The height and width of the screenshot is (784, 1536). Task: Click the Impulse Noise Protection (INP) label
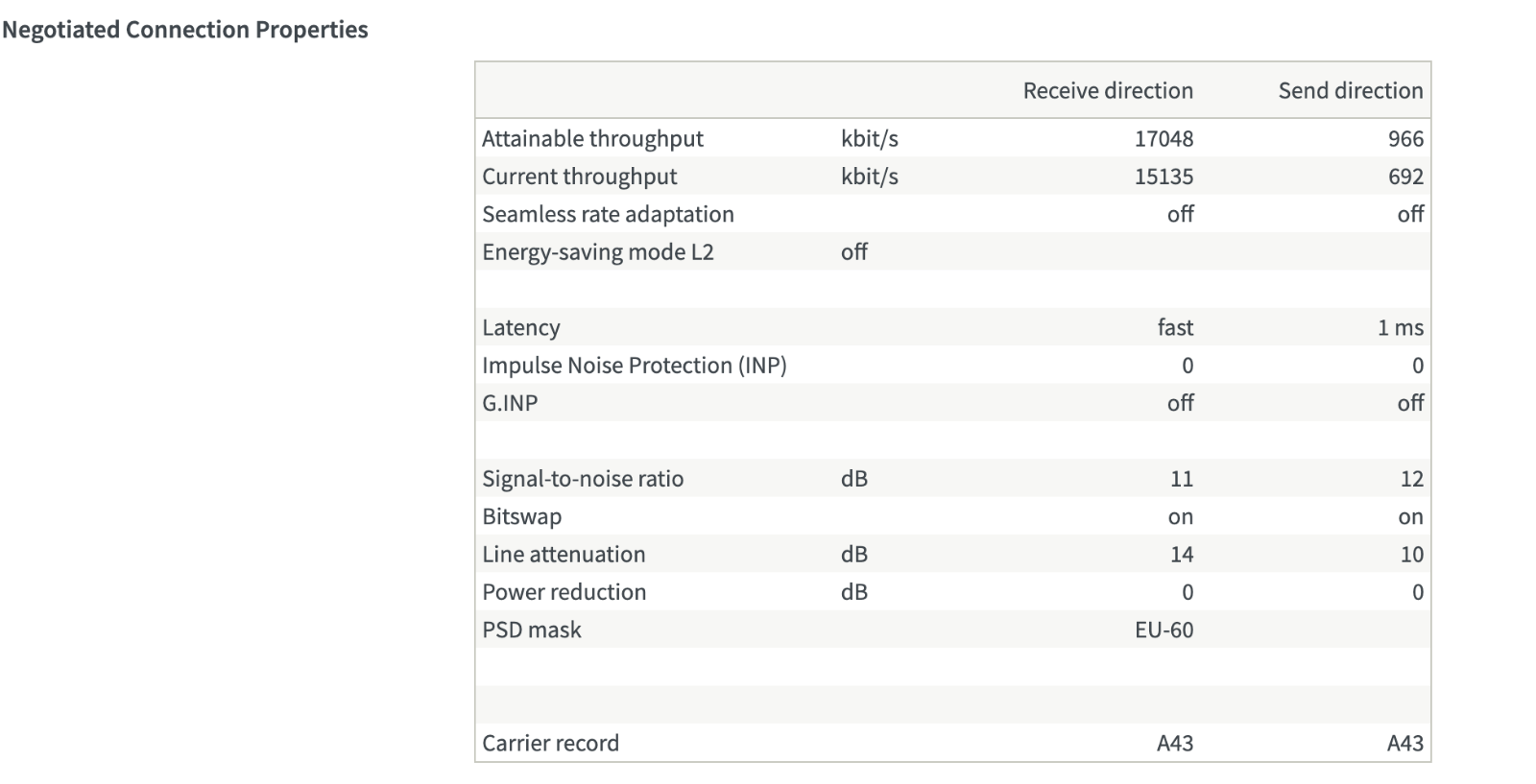pos(634,366)
